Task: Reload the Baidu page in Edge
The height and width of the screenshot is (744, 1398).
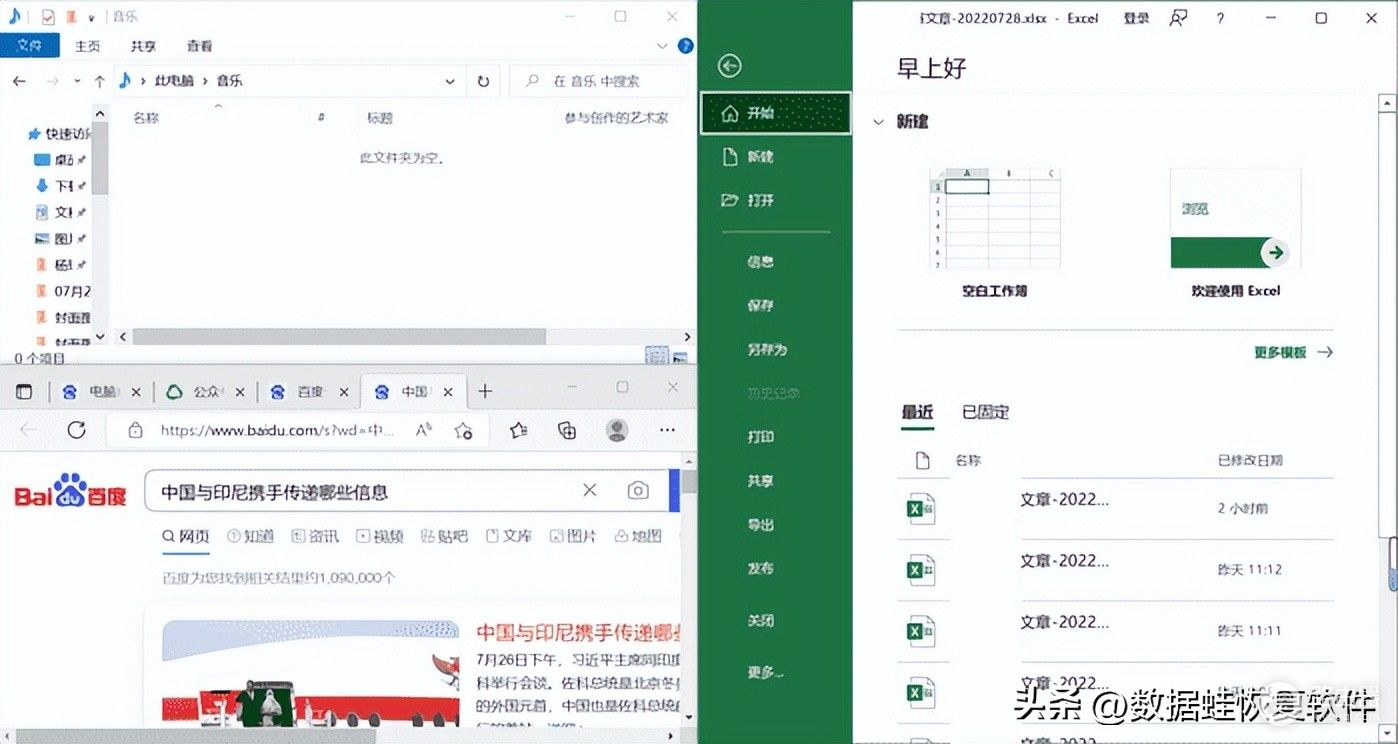Action: 76,430
